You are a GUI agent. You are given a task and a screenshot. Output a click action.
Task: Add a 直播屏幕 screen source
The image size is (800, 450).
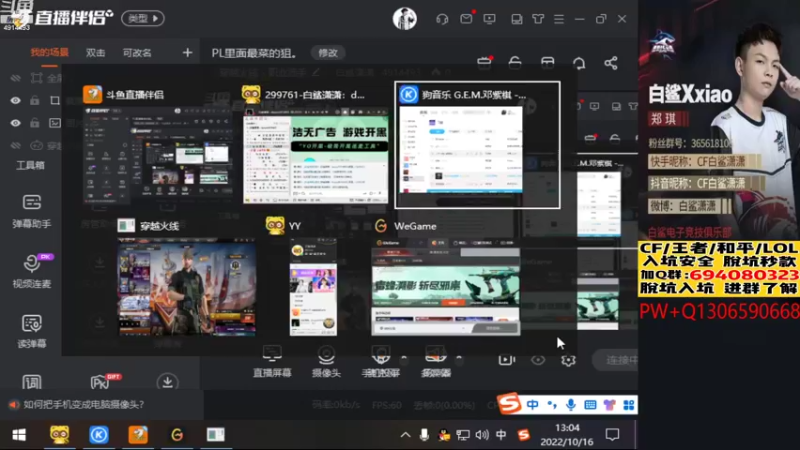click(x=272, y=362)
